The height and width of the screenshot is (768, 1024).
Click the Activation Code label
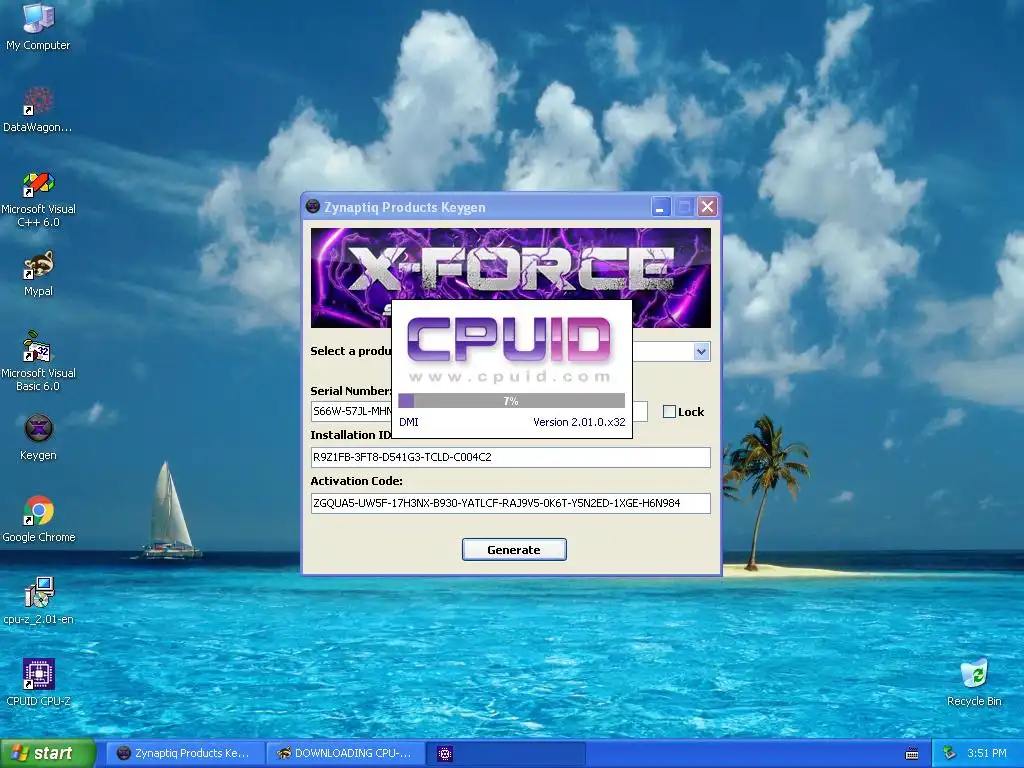pos(357,481)
